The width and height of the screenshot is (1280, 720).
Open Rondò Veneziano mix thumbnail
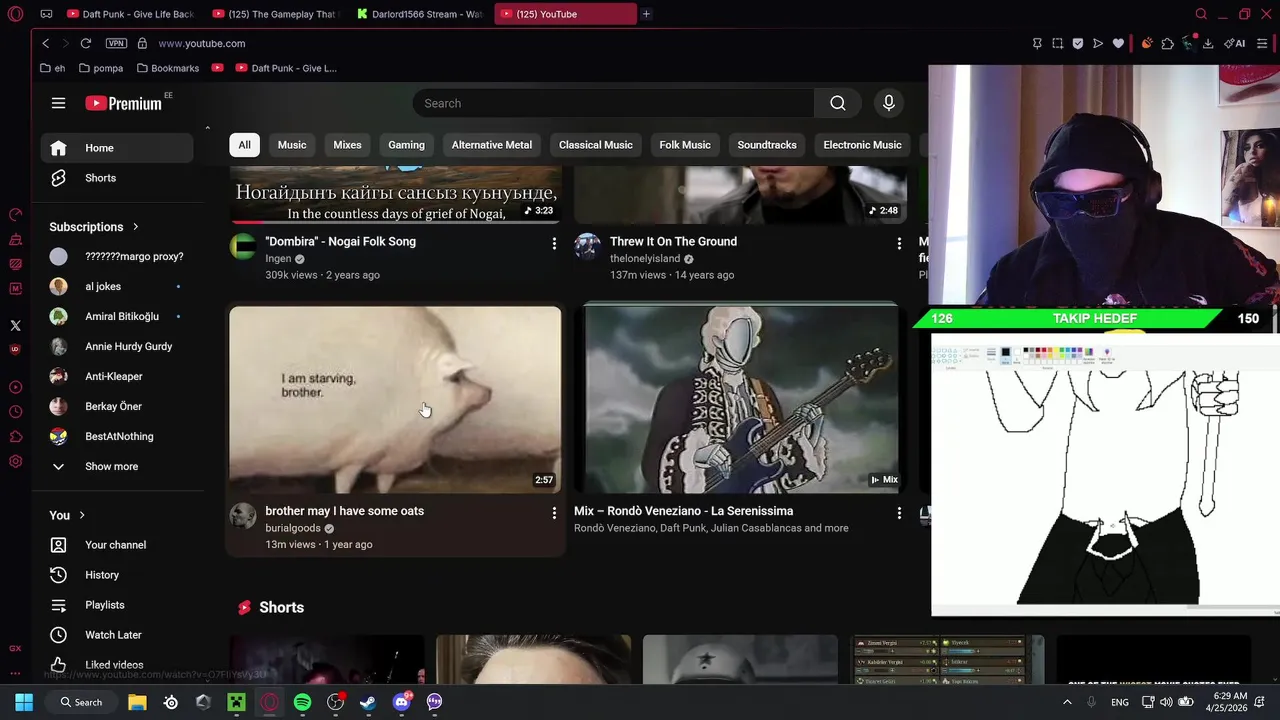click(x=740, y=399)
